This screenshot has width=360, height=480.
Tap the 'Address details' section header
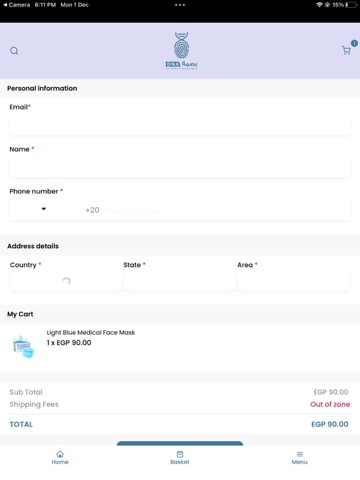pos(33,246)
